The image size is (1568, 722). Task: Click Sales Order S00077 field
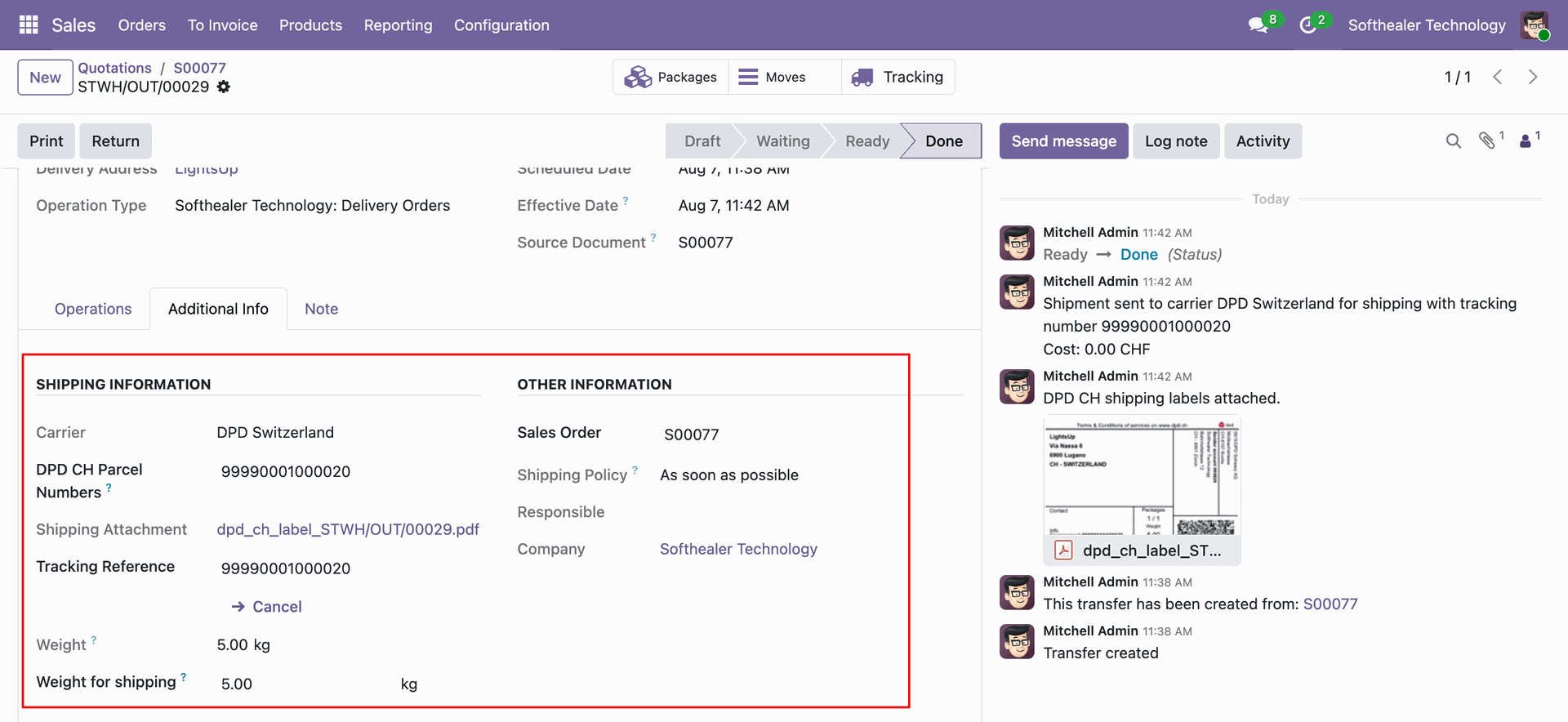pyautogui.click(x=692, y=435)
